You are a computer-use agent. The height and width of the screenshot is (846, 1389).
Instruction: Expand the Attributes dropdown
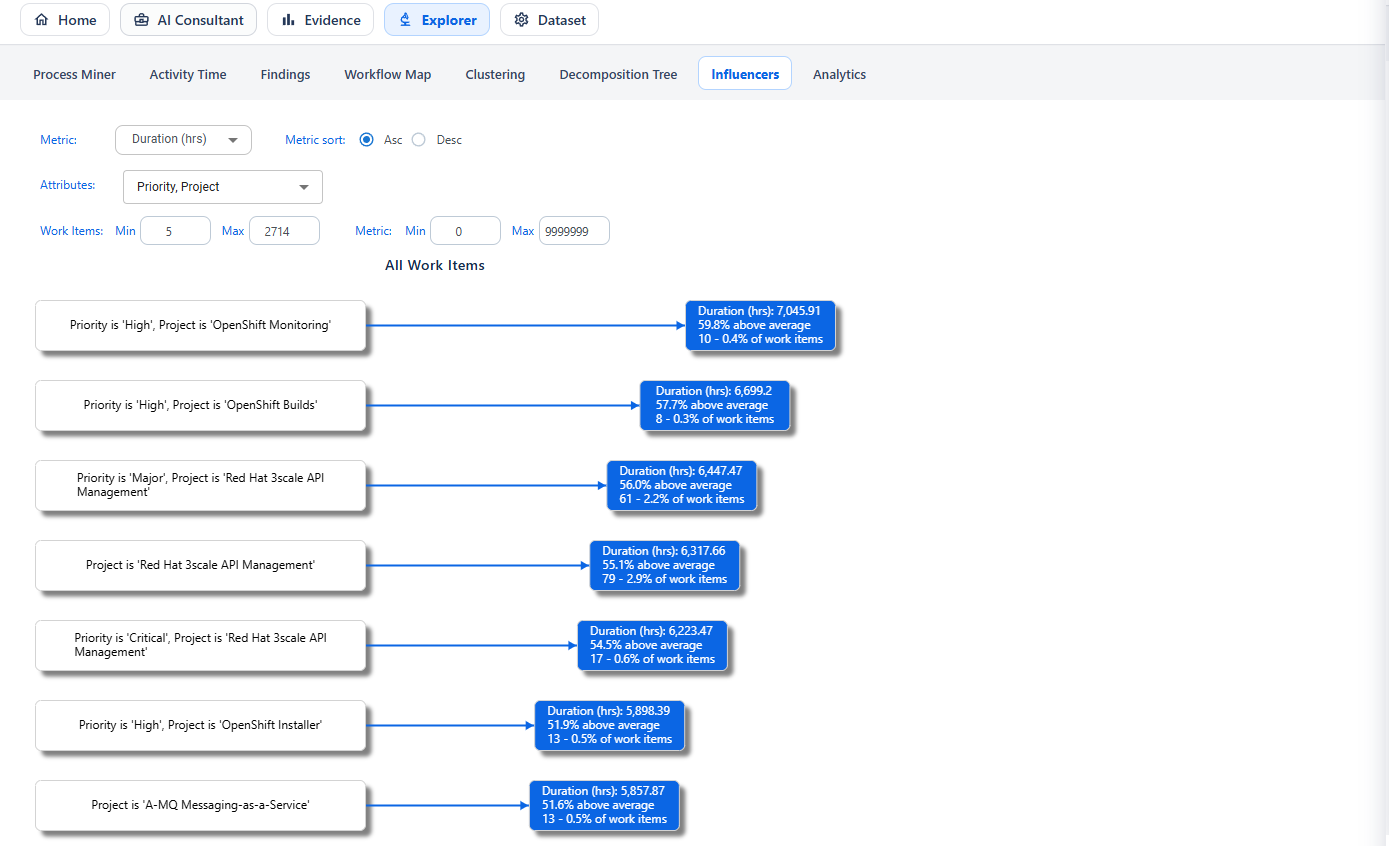point(222,187)
